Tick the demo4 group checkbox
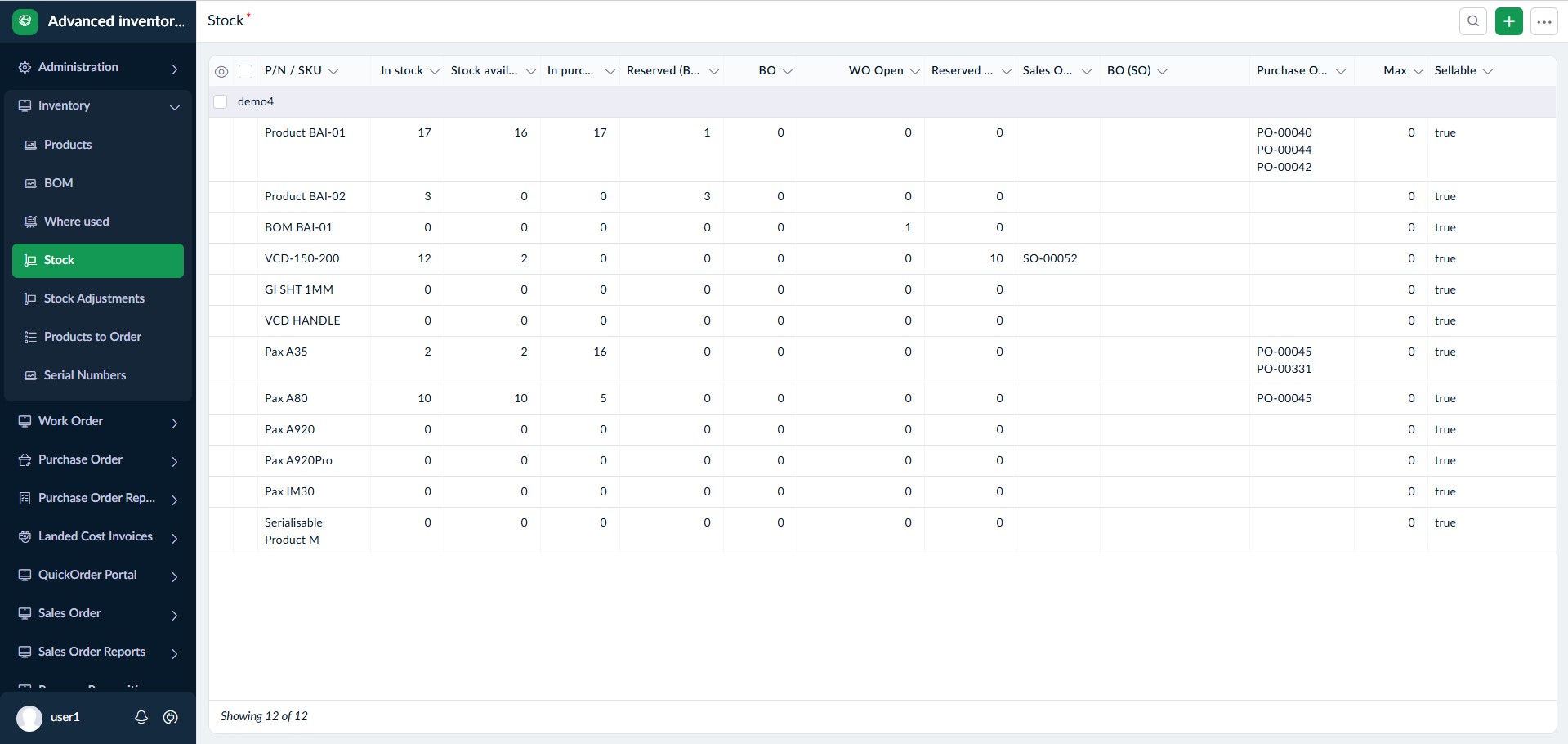 [220, 101]
